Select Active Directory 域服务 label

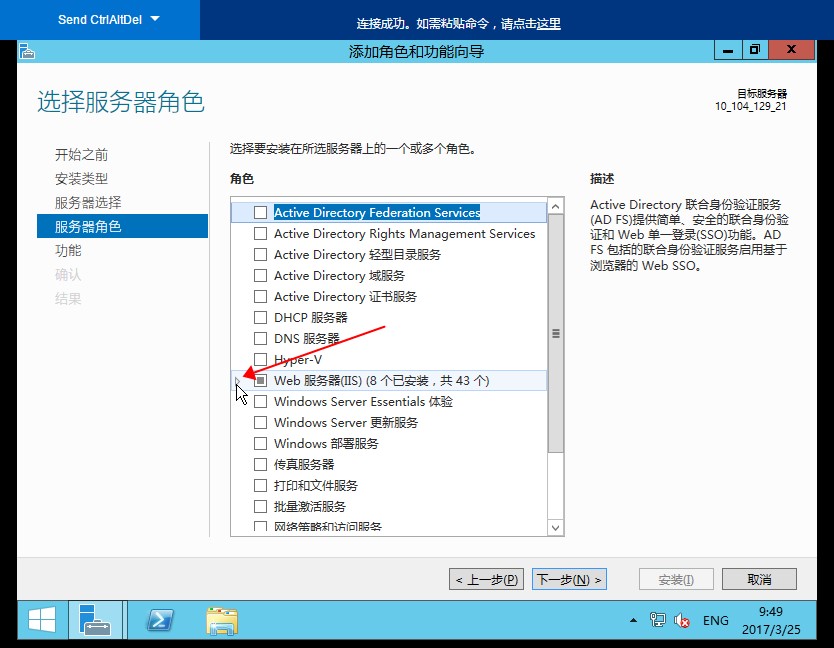(339, 276)
